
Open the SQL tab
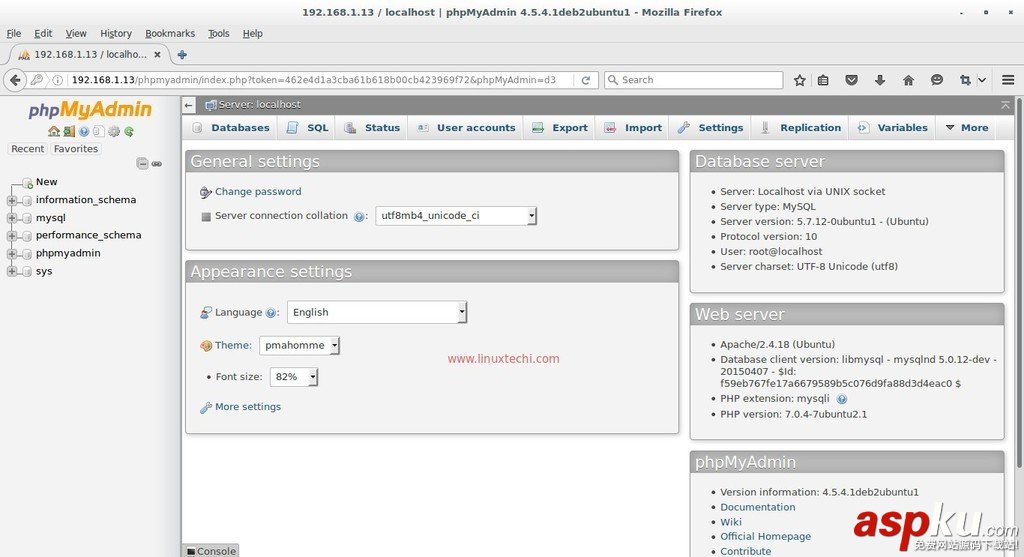(x=307, y=128)
